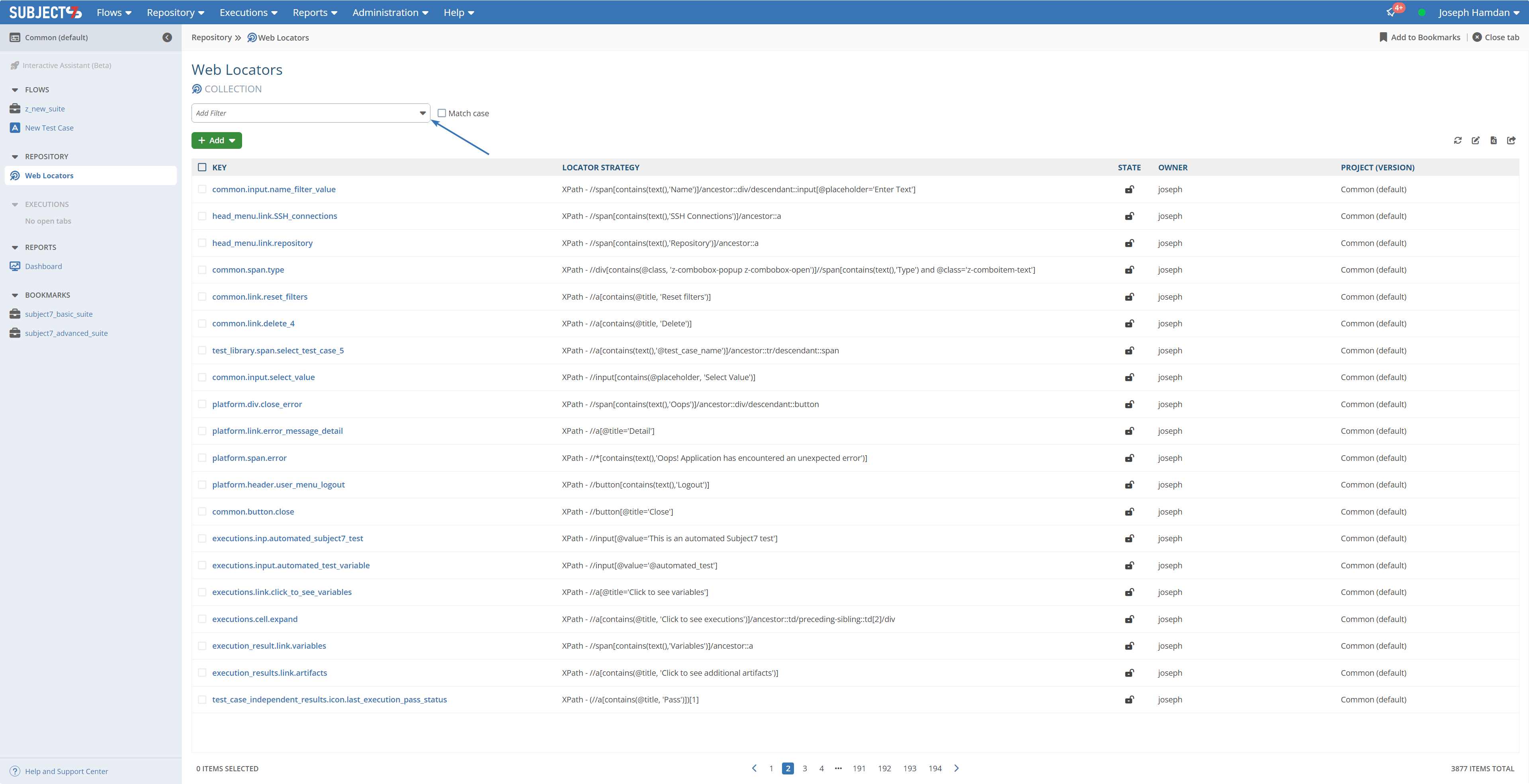Viewport: 1529px width, 784px height.
Task: Click the Add to Bookmarks icon
Action: pyautogui.click(x=1383, y=37)
